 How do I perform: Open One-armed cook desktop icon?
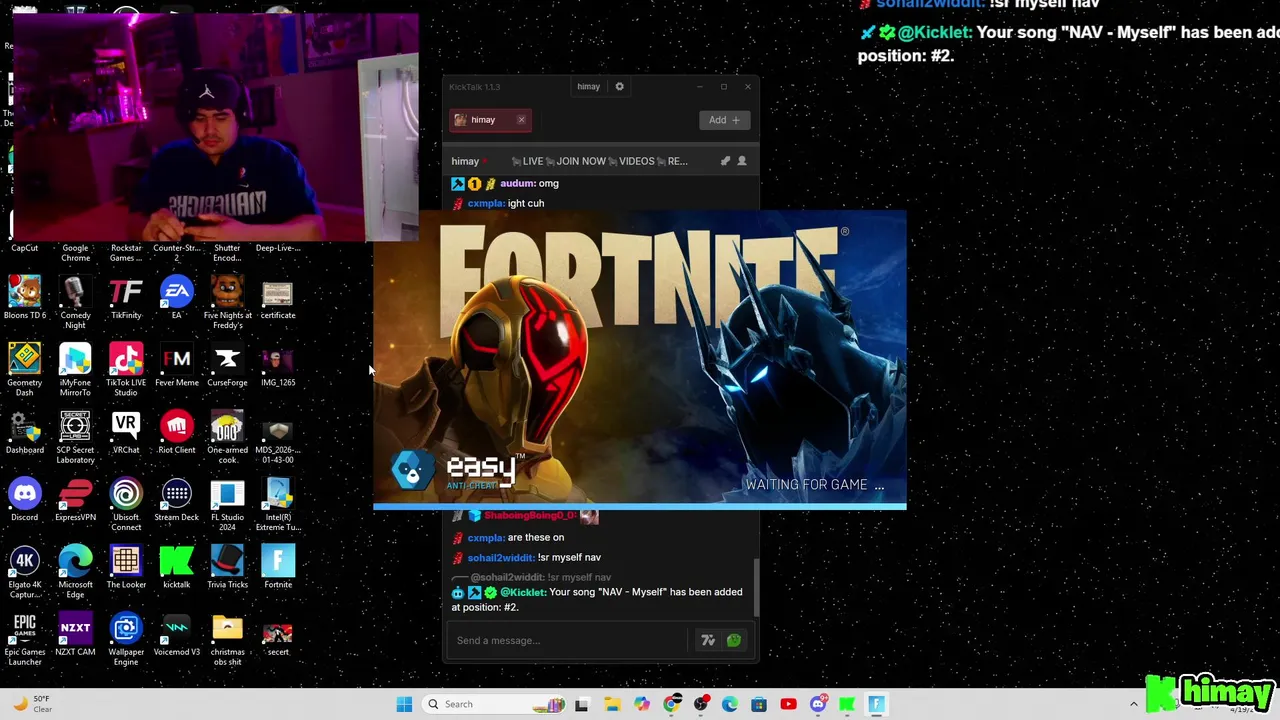click(227, 437)
